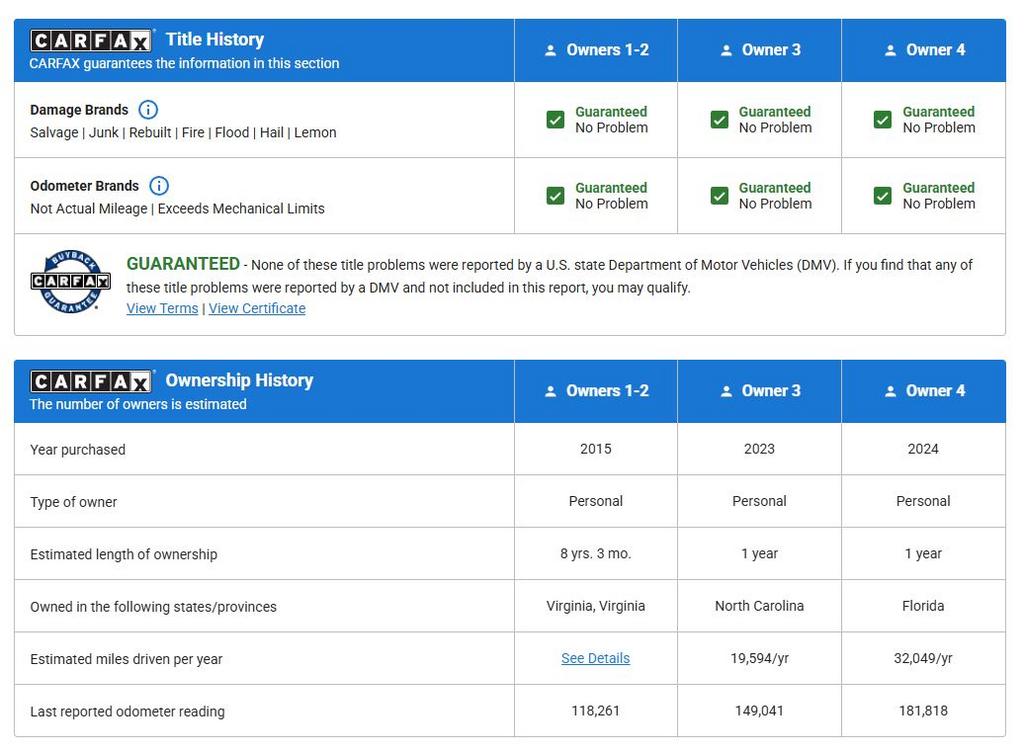Open the View Terms link
This screenshot has height=754, width=1024.
click(162, 308)
